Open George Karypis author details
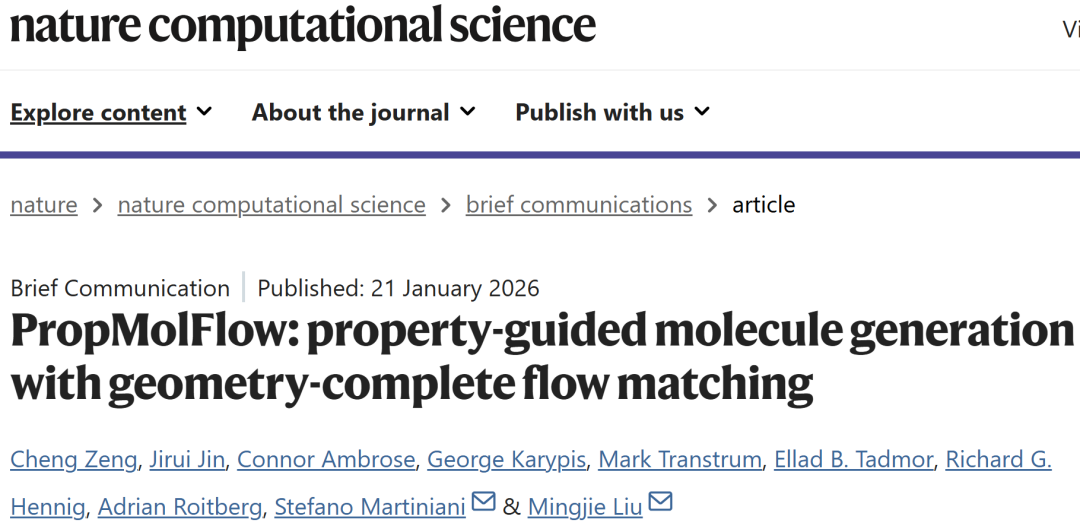This screenshot has height=529, width=1080. tap(506, 460)
